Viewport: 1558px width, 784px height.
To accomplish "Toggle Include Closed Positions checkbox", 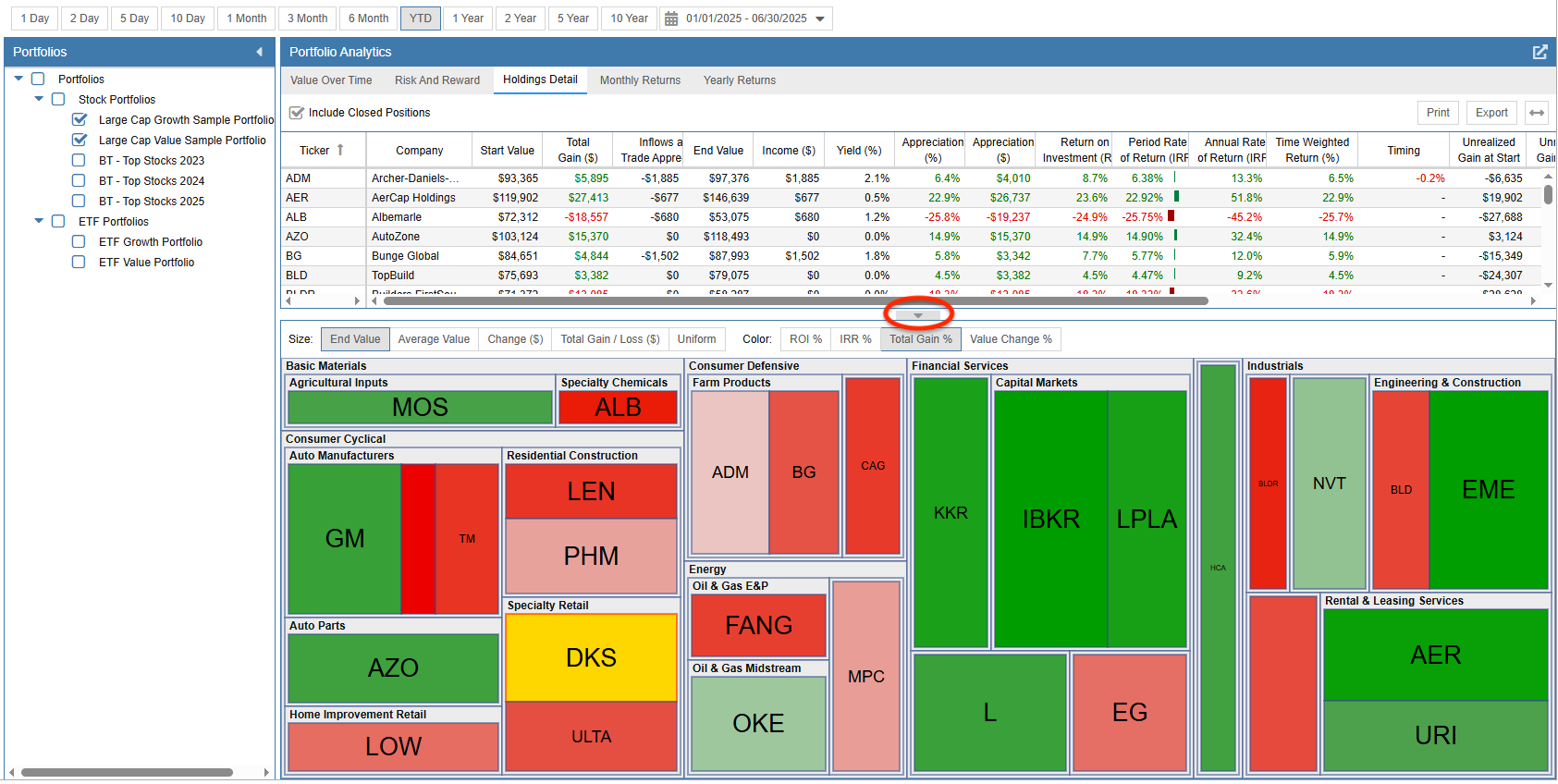I will pyautogui.click(x=297, y=113).
